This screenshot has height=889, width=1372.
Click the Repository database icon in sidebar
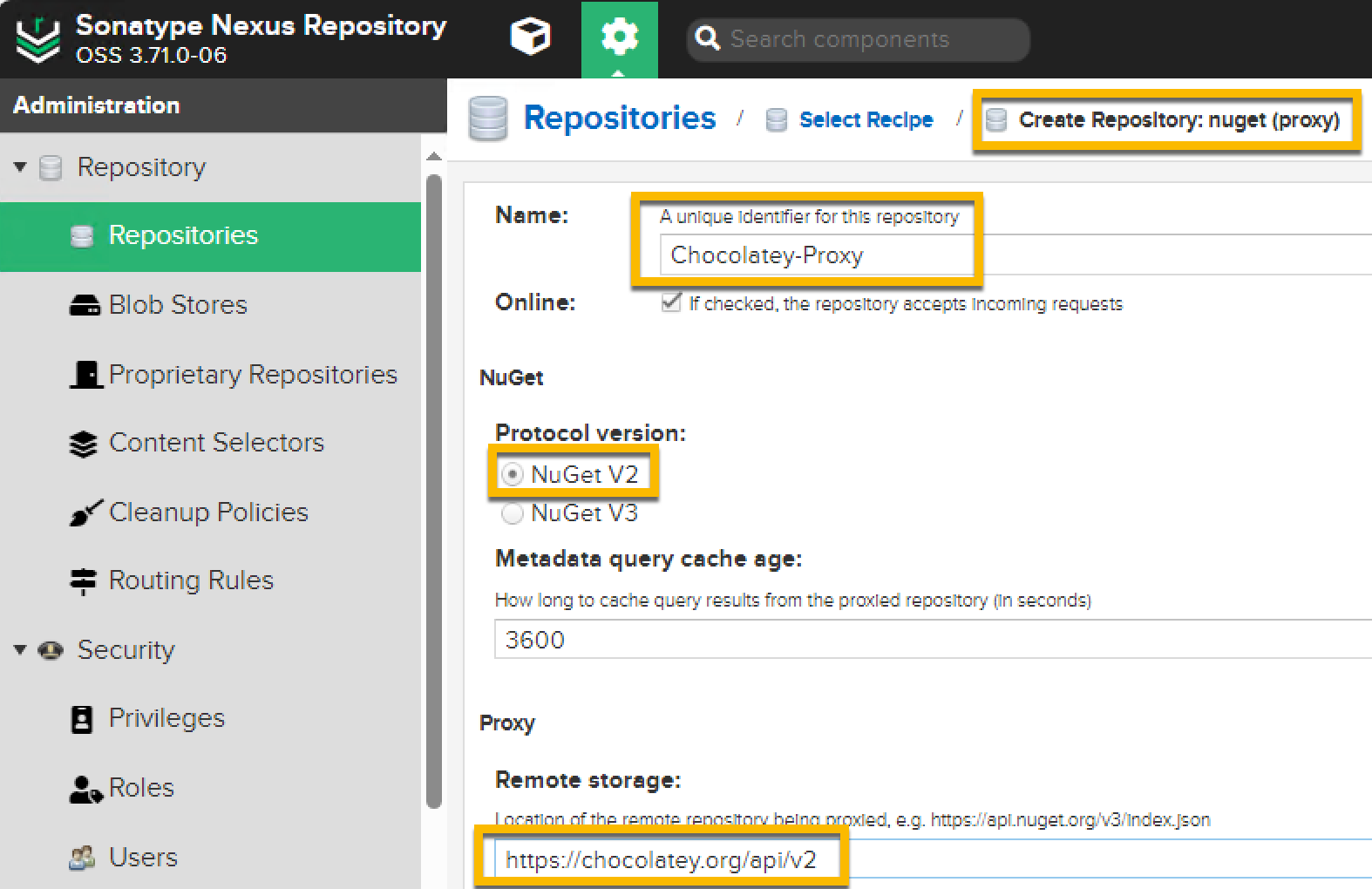pos(51,167)
